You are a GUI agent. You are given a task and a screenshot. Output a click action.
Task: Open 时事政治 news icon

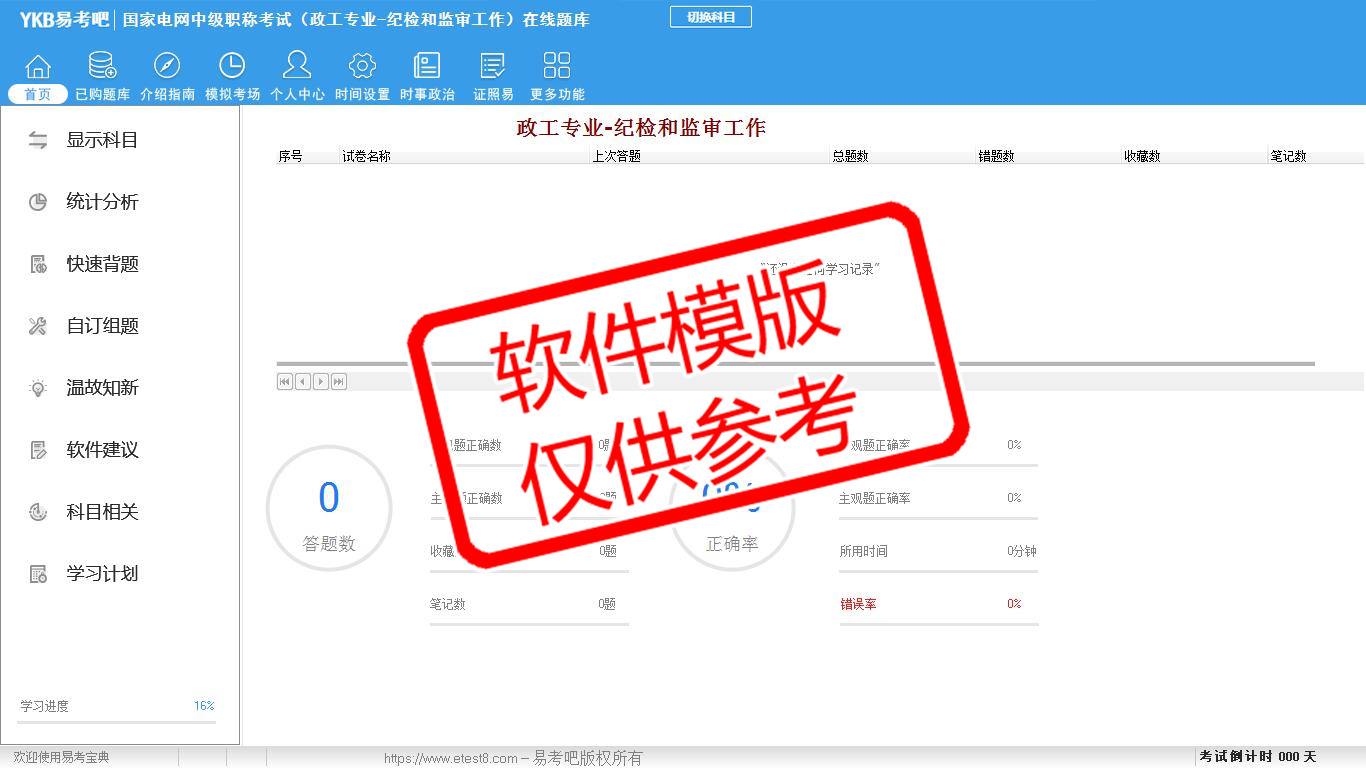(427, 67)
